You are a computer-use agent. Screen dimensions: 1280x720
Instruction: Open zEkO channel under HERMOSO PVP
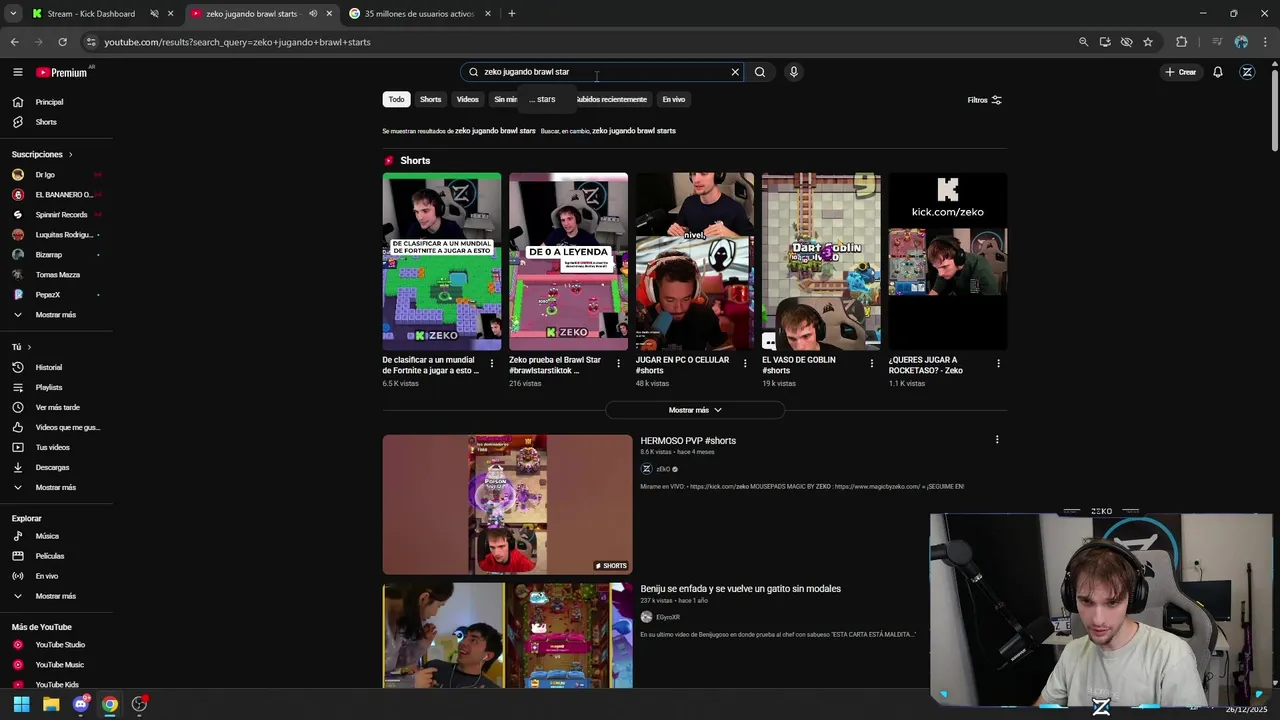(x=663, y=469)
